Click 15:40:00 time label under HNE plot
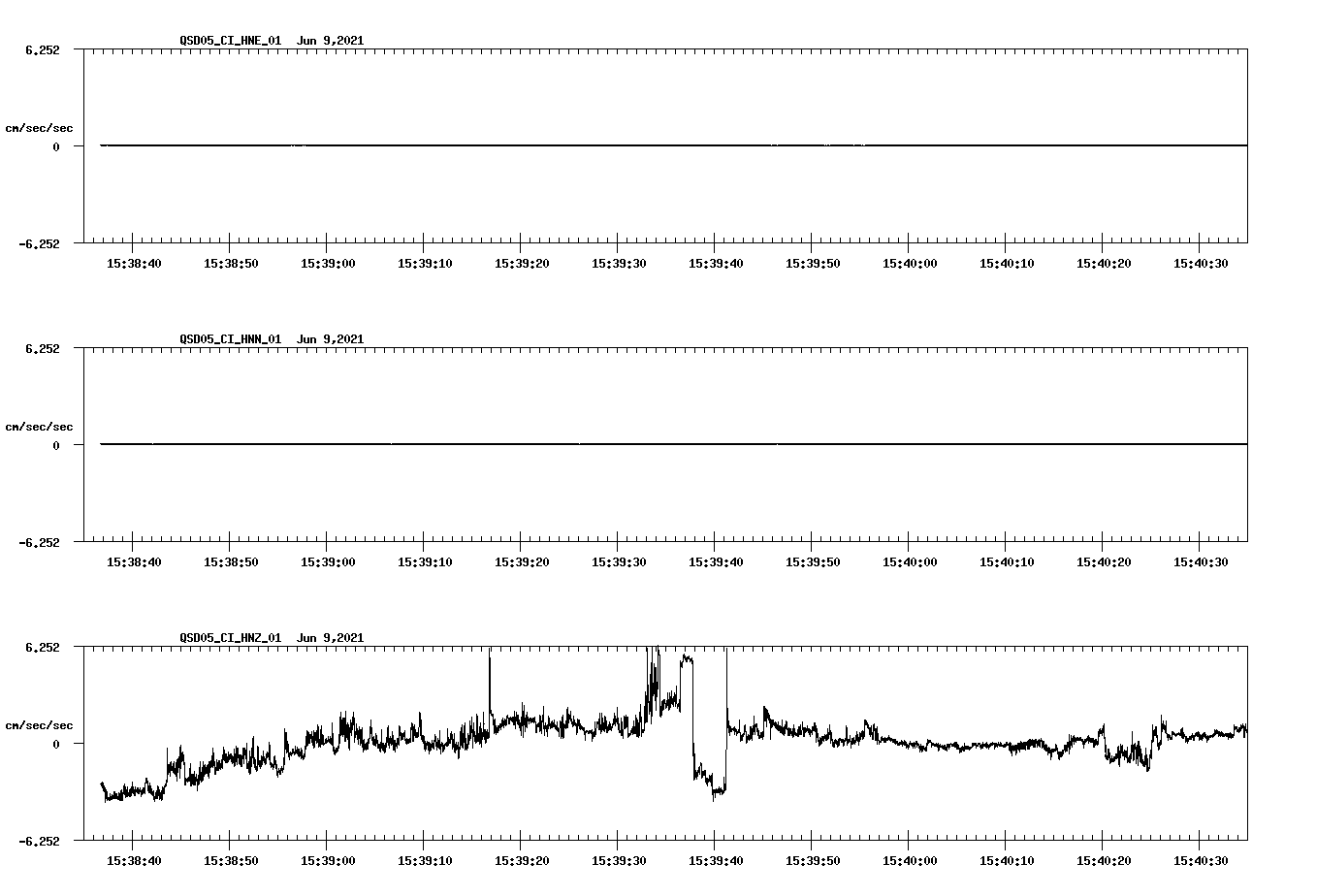 pos(910,264)
